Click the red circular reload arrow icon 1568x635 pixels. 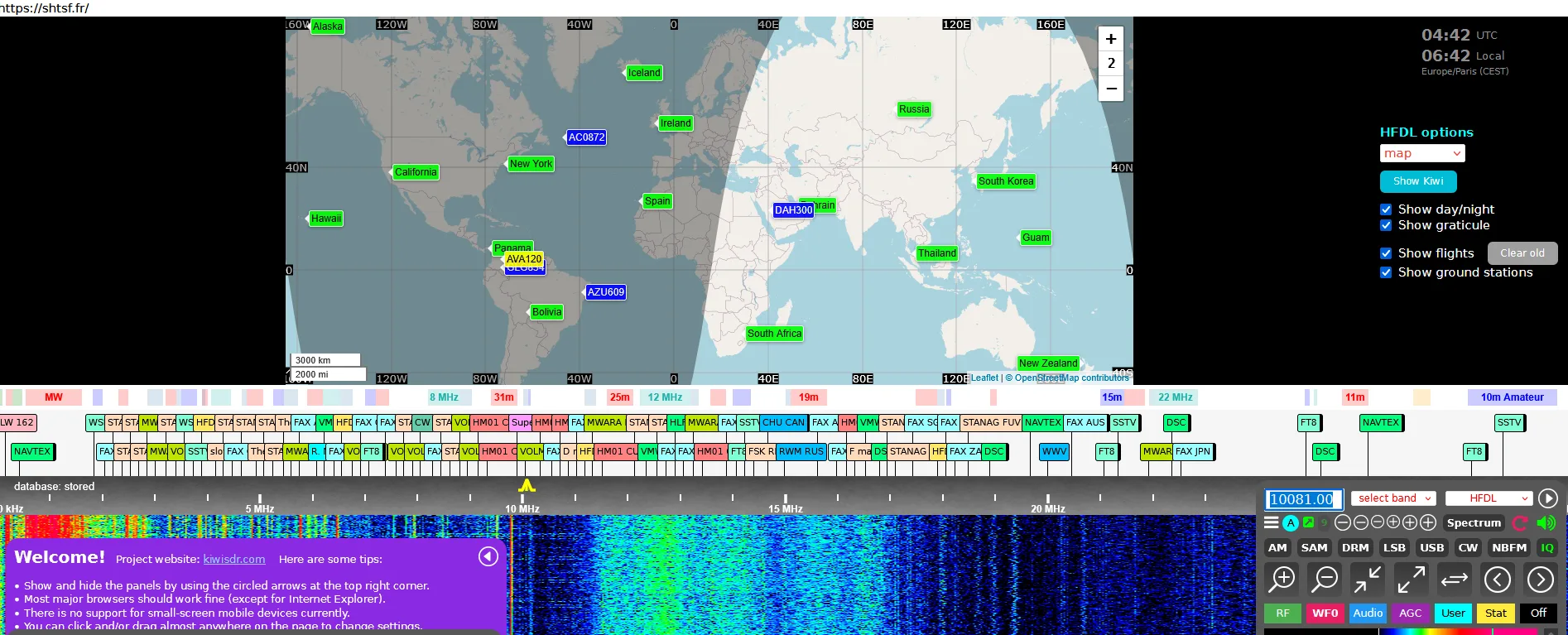[1520, 522]
